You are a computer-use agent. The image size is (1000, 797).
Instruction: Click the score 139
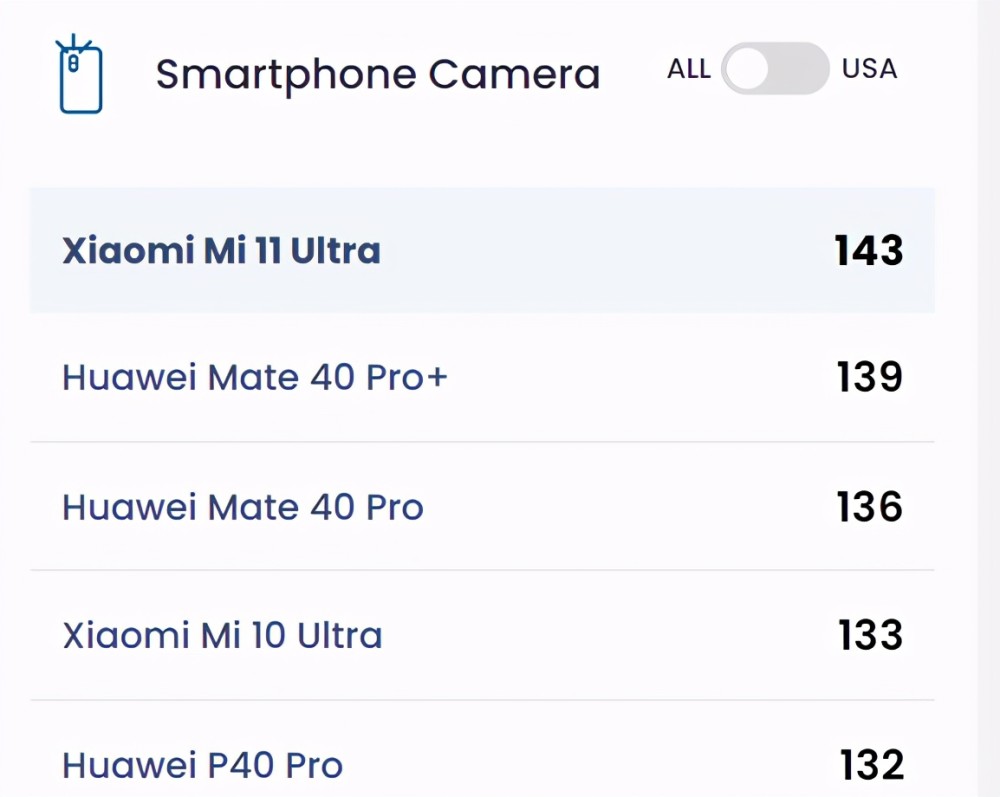[x=869, y=377]
